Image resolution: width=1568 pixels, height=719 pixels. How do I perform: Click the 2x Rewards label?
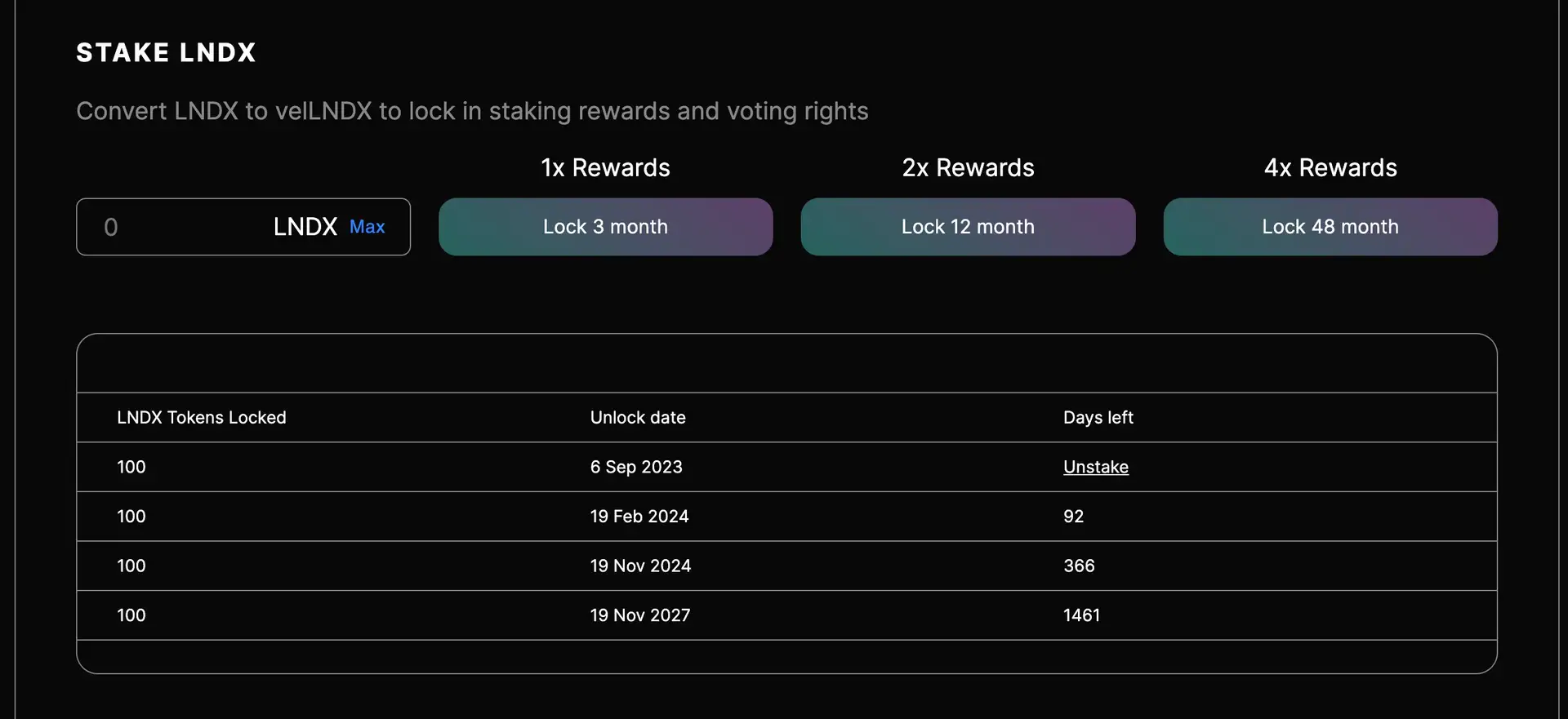(x=968, y=167)
